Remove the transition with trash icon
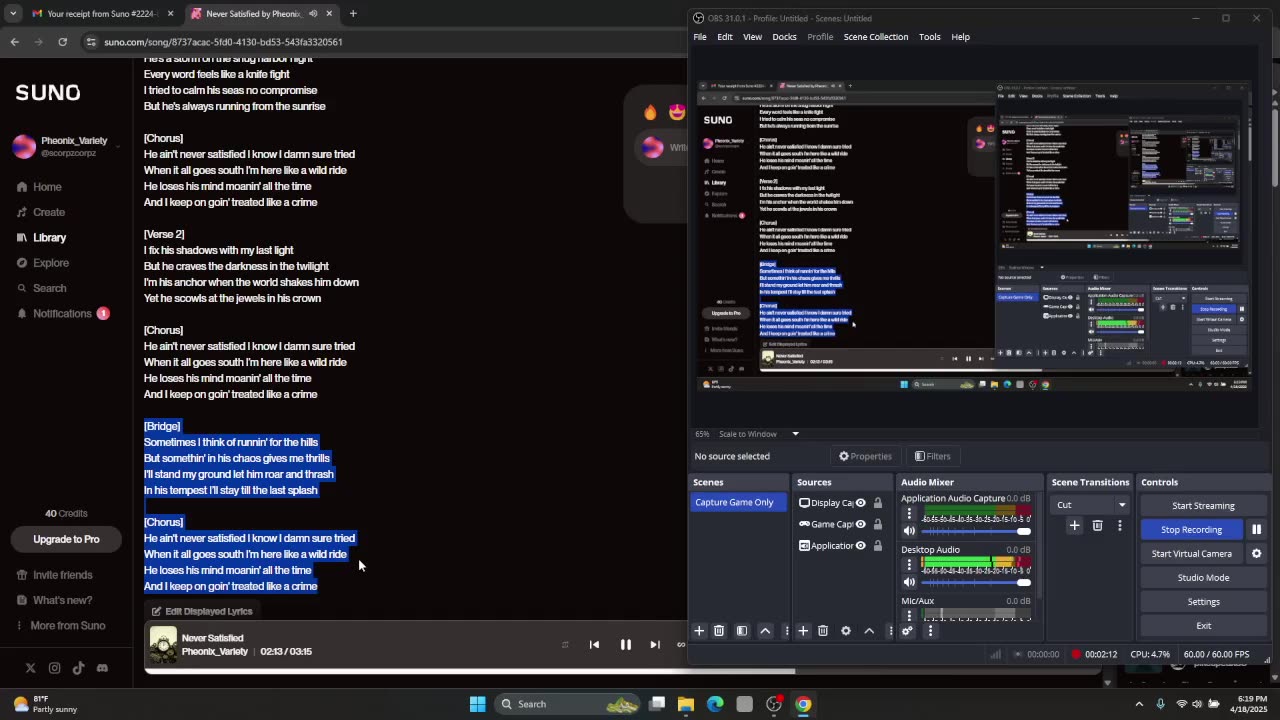Screen dimensions: 1280x720 1097,525
